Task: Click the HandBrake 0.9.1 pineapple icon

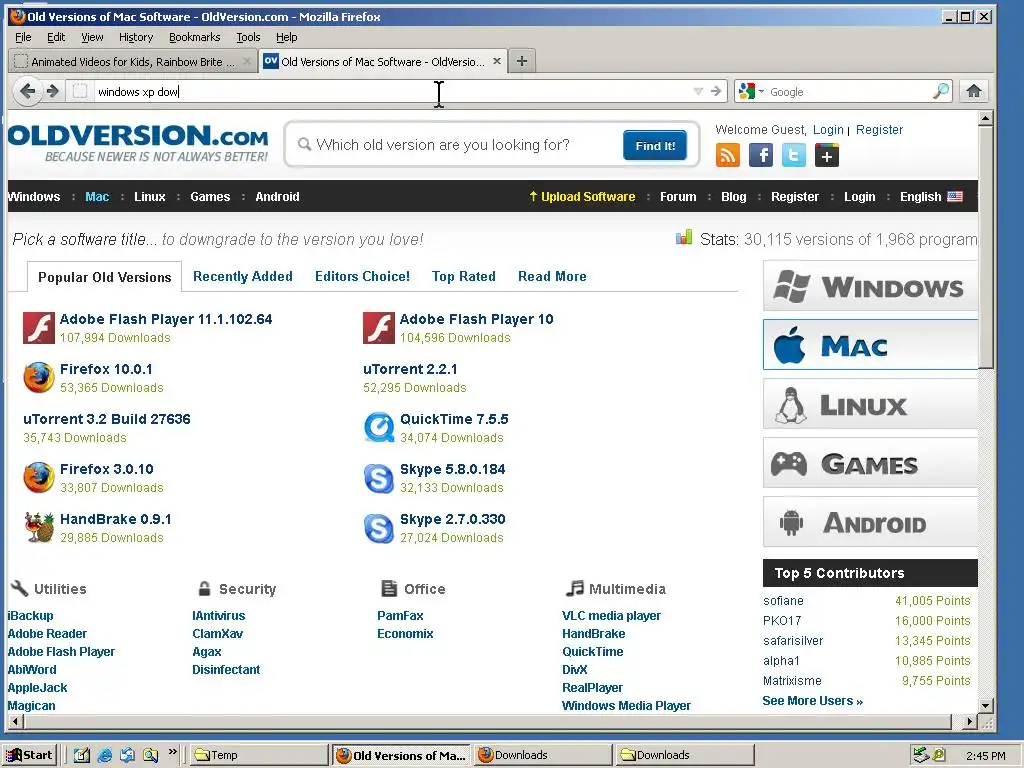Action: tap(39, 528)
